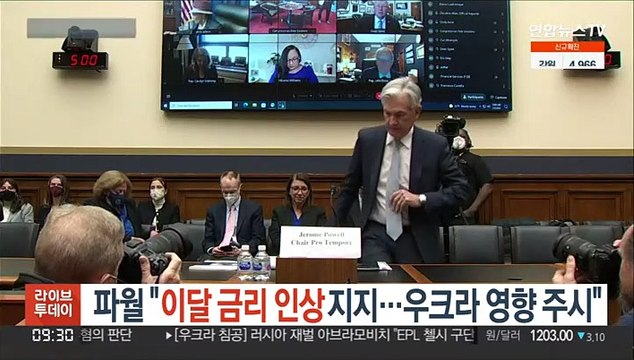Open the Participants button in the video call
Screen dimensions: 634x360
473,97
